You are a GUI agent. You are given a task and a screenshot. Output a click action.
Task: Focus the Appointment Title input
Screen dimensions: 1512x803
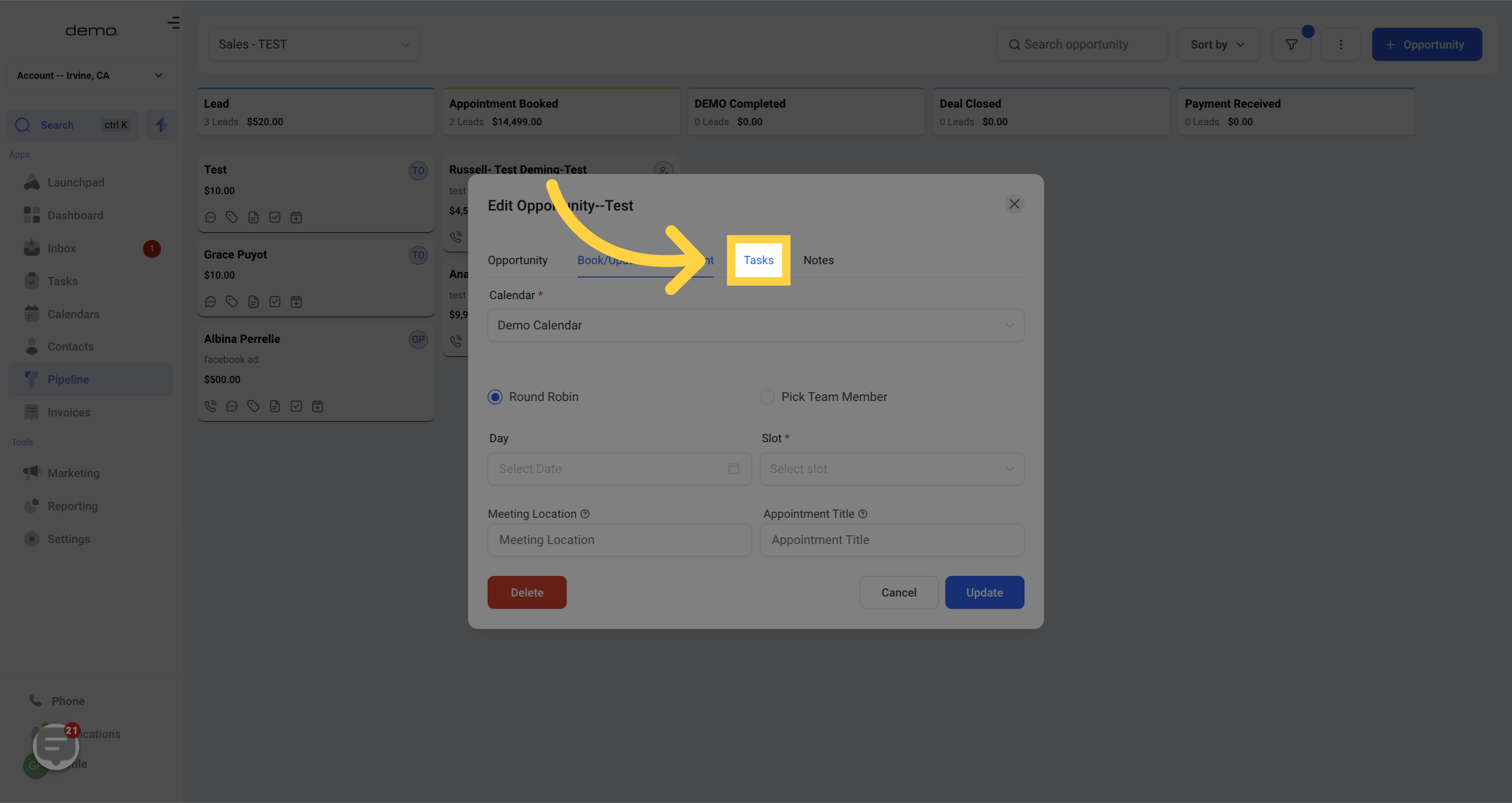(x=892, y=540)
